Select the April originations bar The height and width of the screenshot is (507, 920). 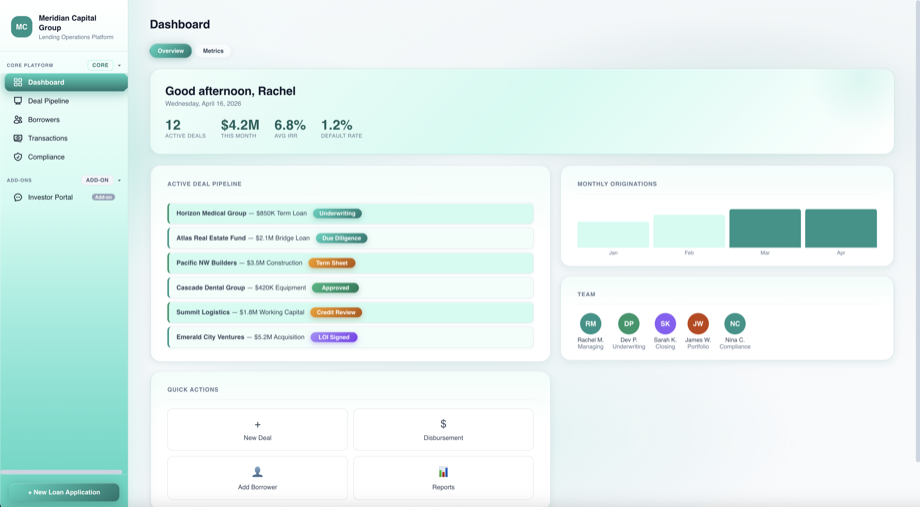tap(841, 228)
